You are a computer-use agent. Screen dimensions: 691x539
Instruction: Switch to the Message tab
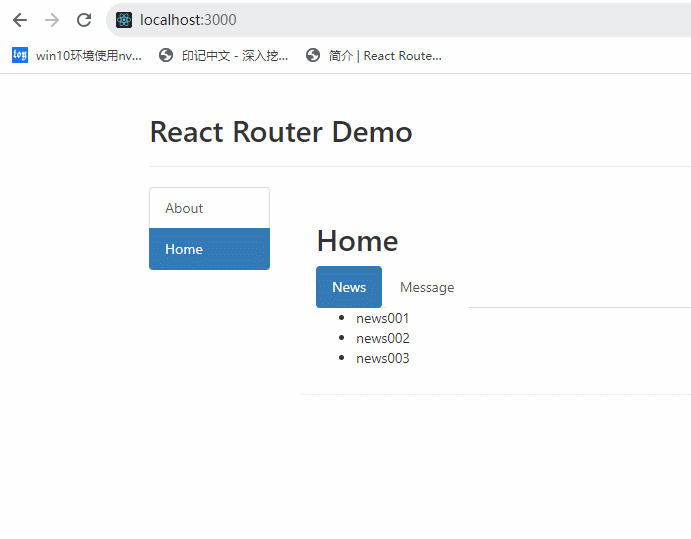click(427, 287)
